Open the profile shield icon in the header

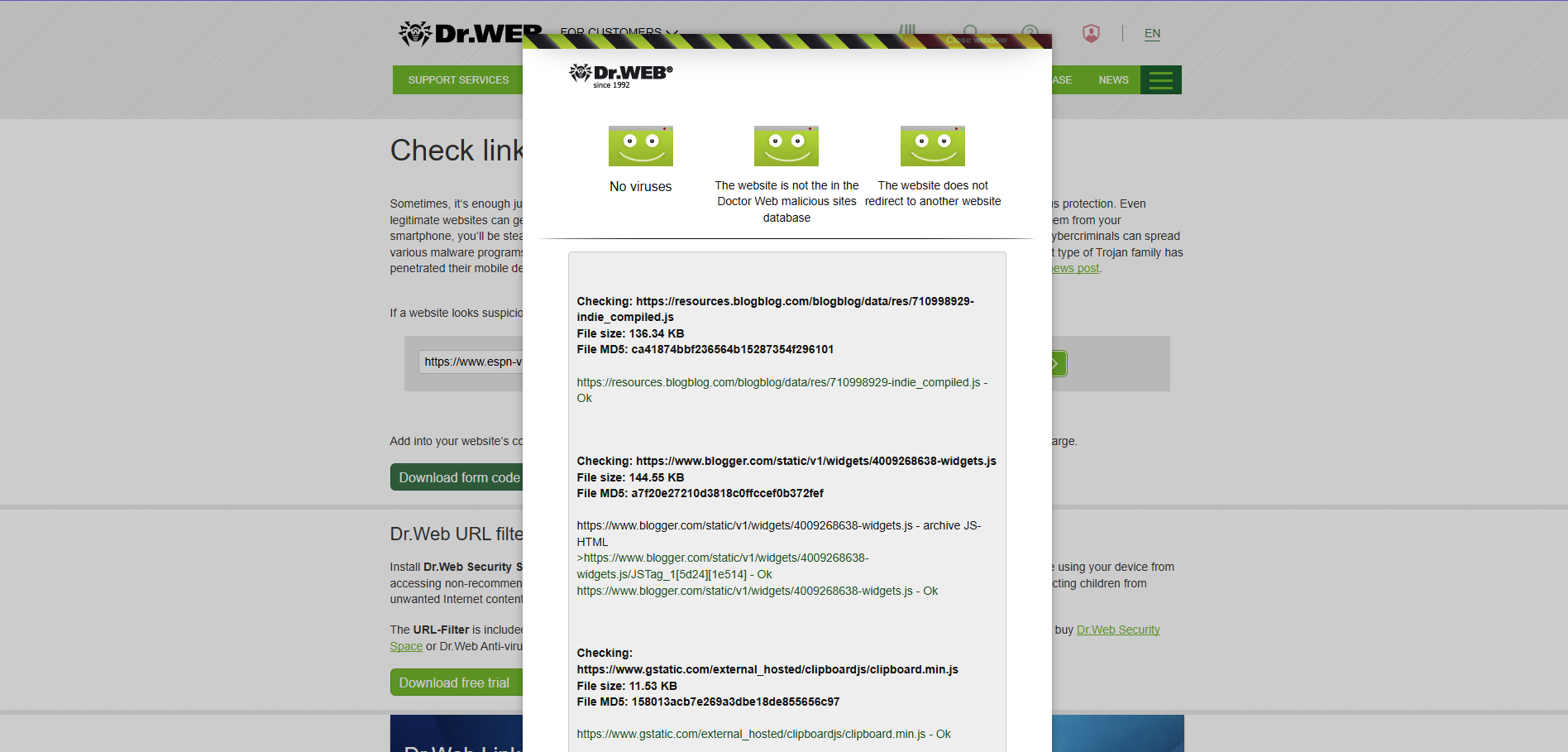tap(1091, 33)
